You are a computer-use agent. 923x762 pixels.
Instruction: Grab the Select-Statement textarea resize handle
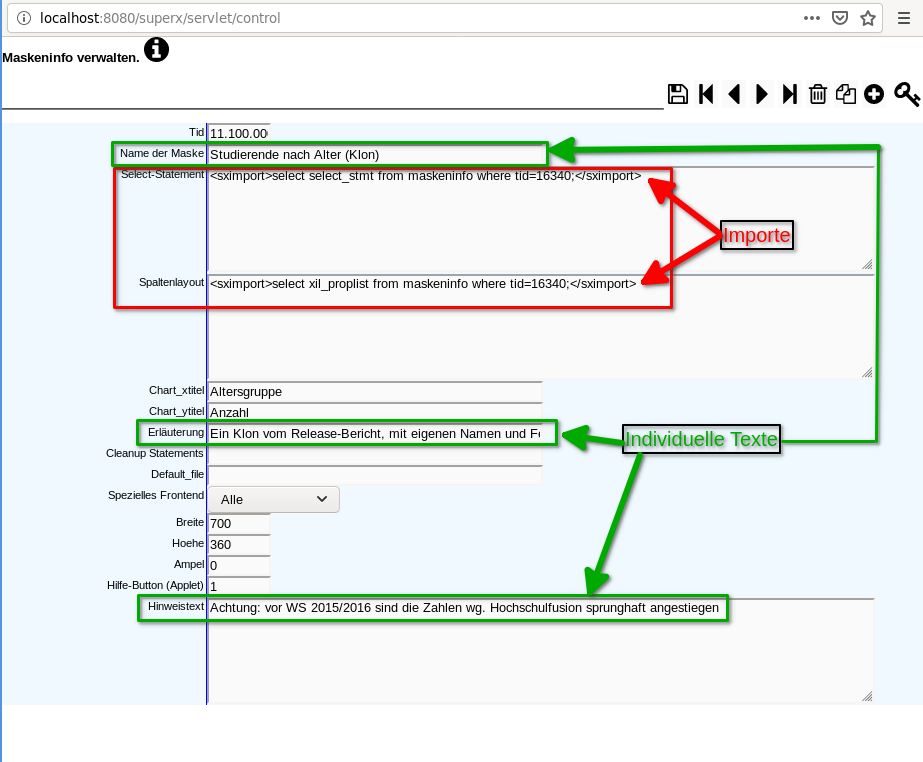click(868, 264)
